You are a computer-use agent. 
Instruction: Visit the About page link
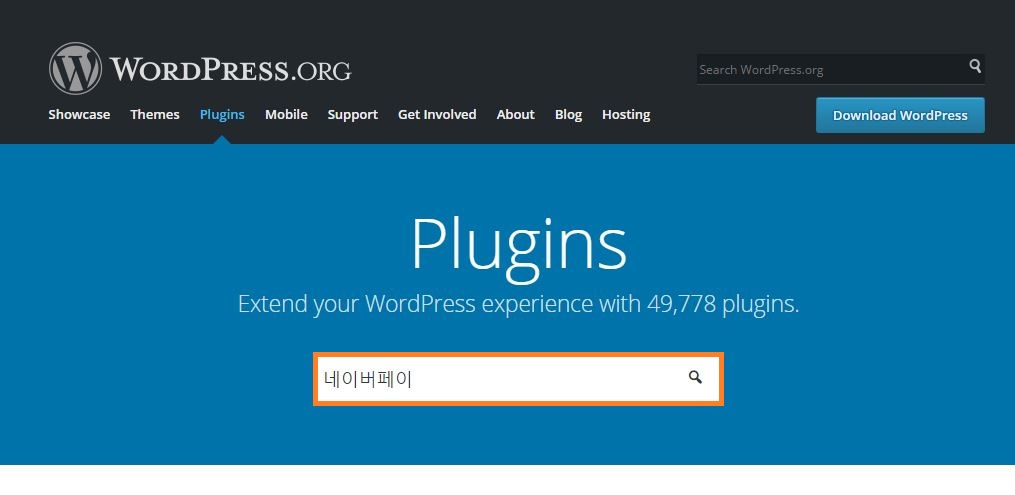(x=515, y=115)
